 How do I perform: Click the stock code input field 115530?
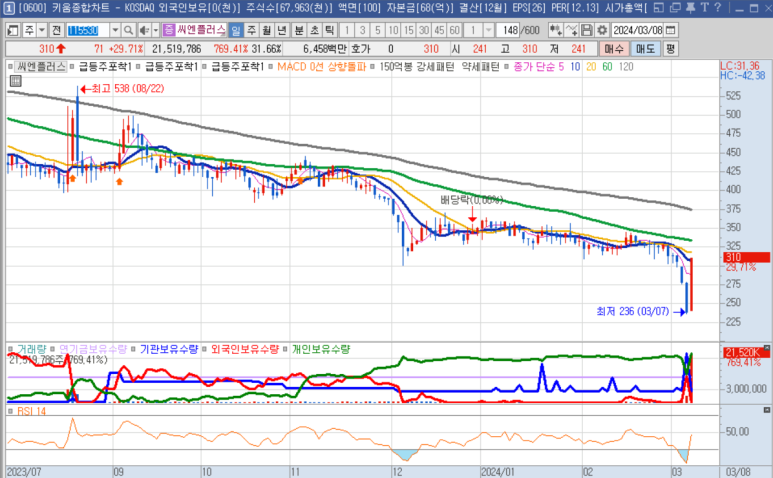(88, 30)
